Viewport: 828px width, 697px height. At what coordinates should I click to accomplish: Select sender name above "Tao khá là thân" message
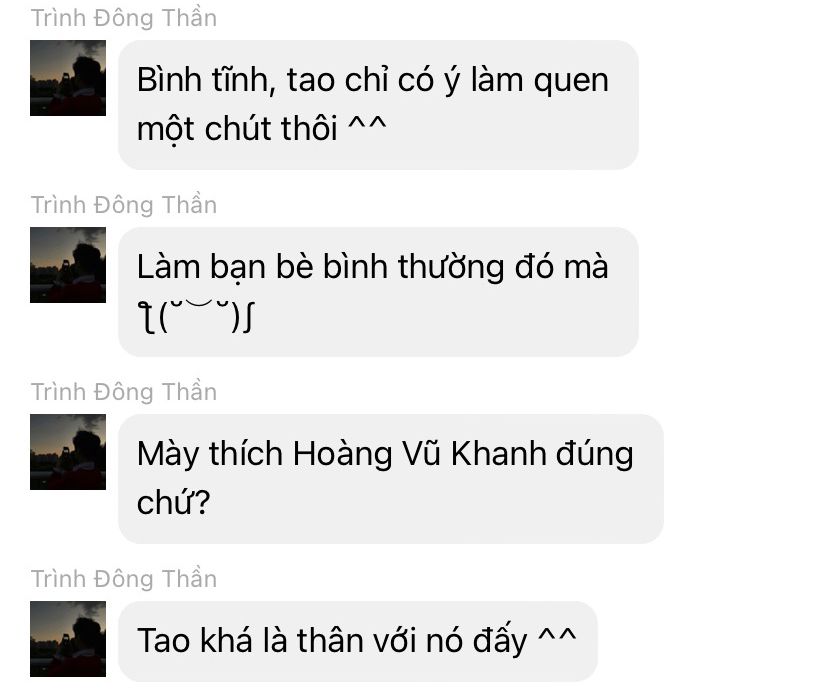124,579
